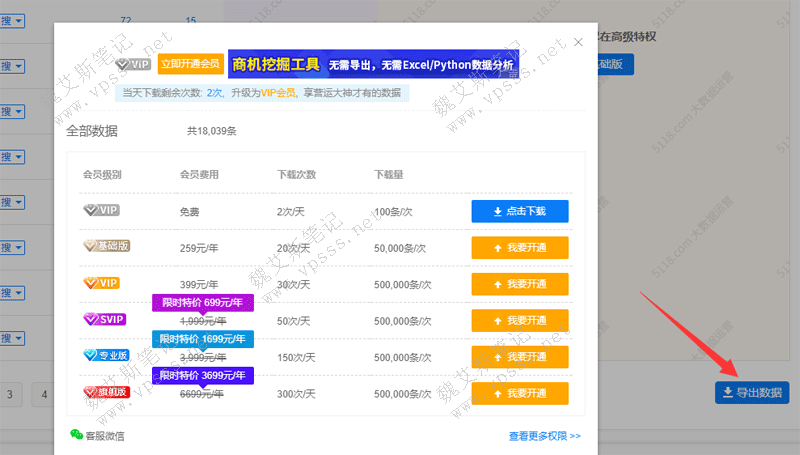The image size is (800, 455).
Task: Click 我要开通 in the SVIP row
Action: [x=520, y=321]
